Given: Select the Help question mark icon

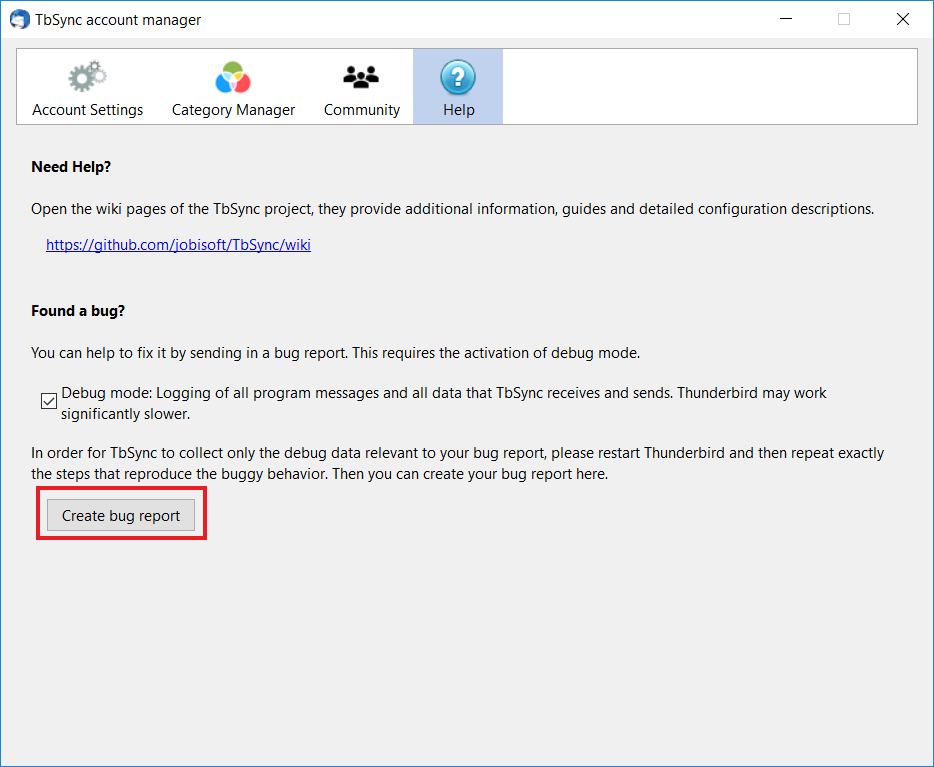Looking at the screenshot, I should [x=458, y=77].
